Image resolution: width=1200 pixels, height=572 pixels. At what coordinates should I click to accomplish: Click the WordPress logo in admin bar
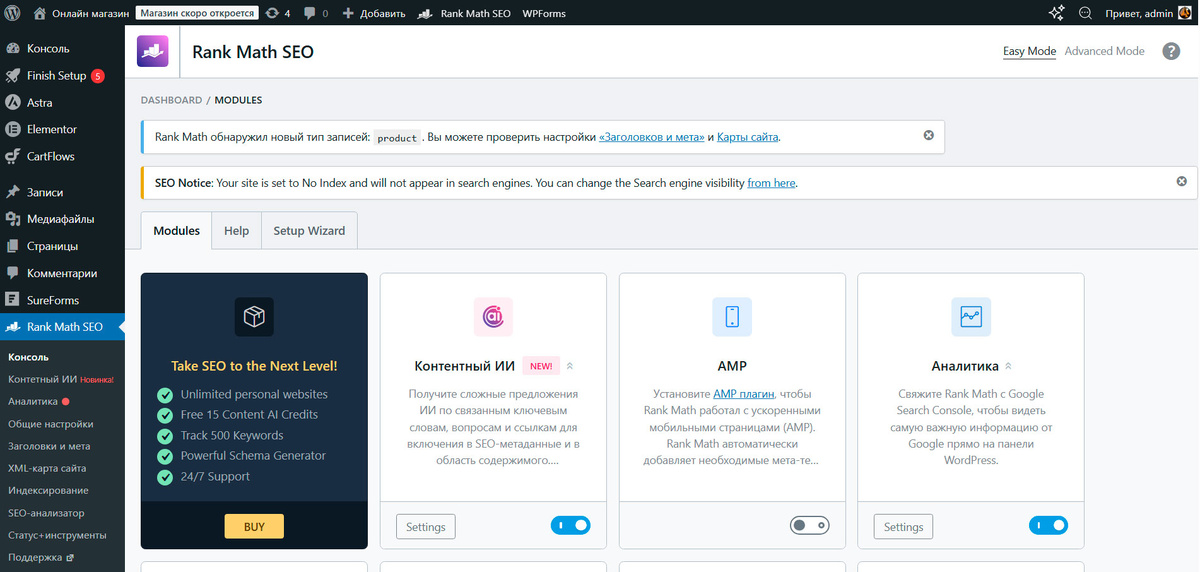coord(13,13)
